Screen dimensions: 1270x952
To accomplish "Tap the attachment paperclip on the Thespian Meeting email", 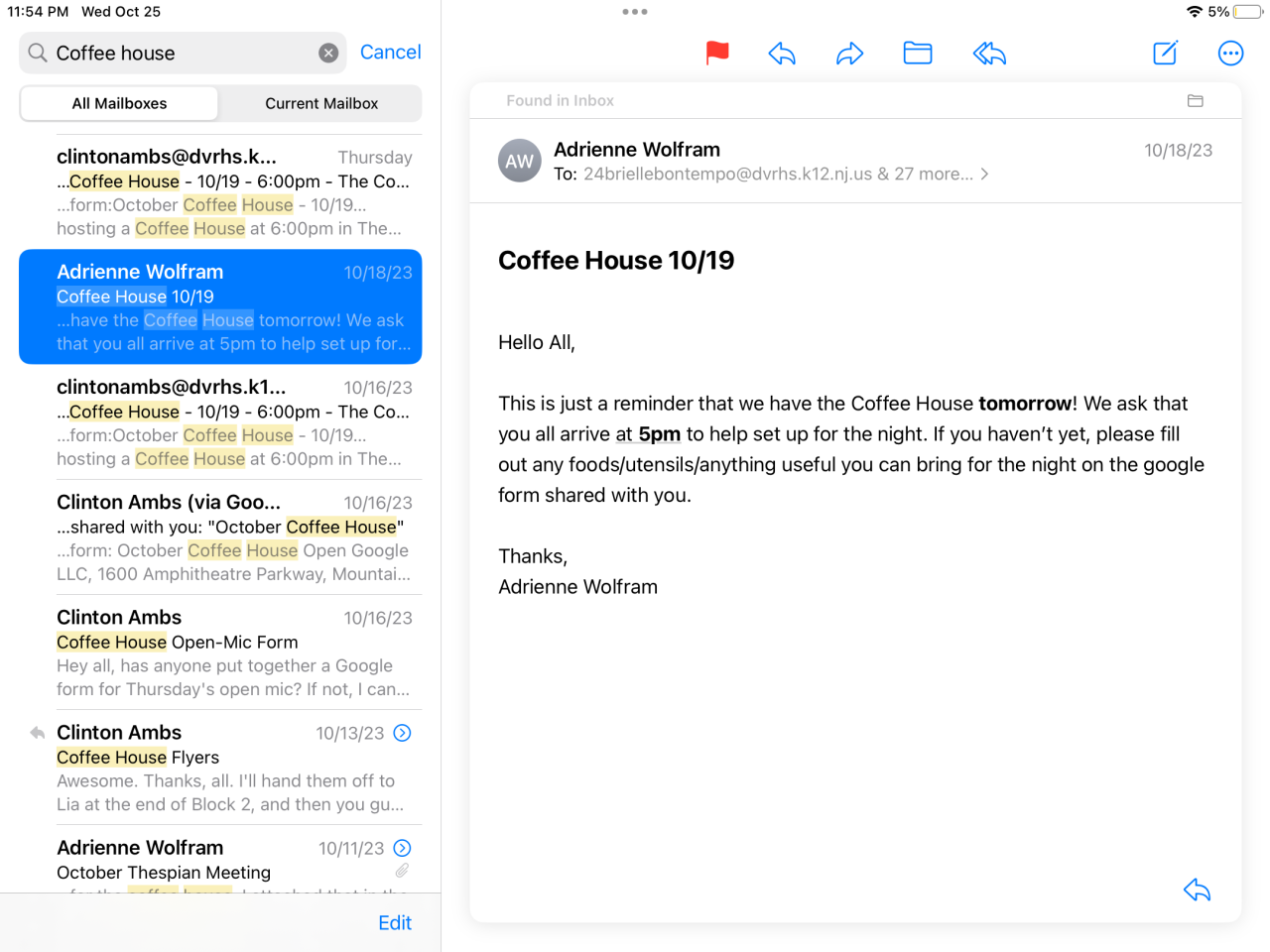I will (x=402, y=871).
